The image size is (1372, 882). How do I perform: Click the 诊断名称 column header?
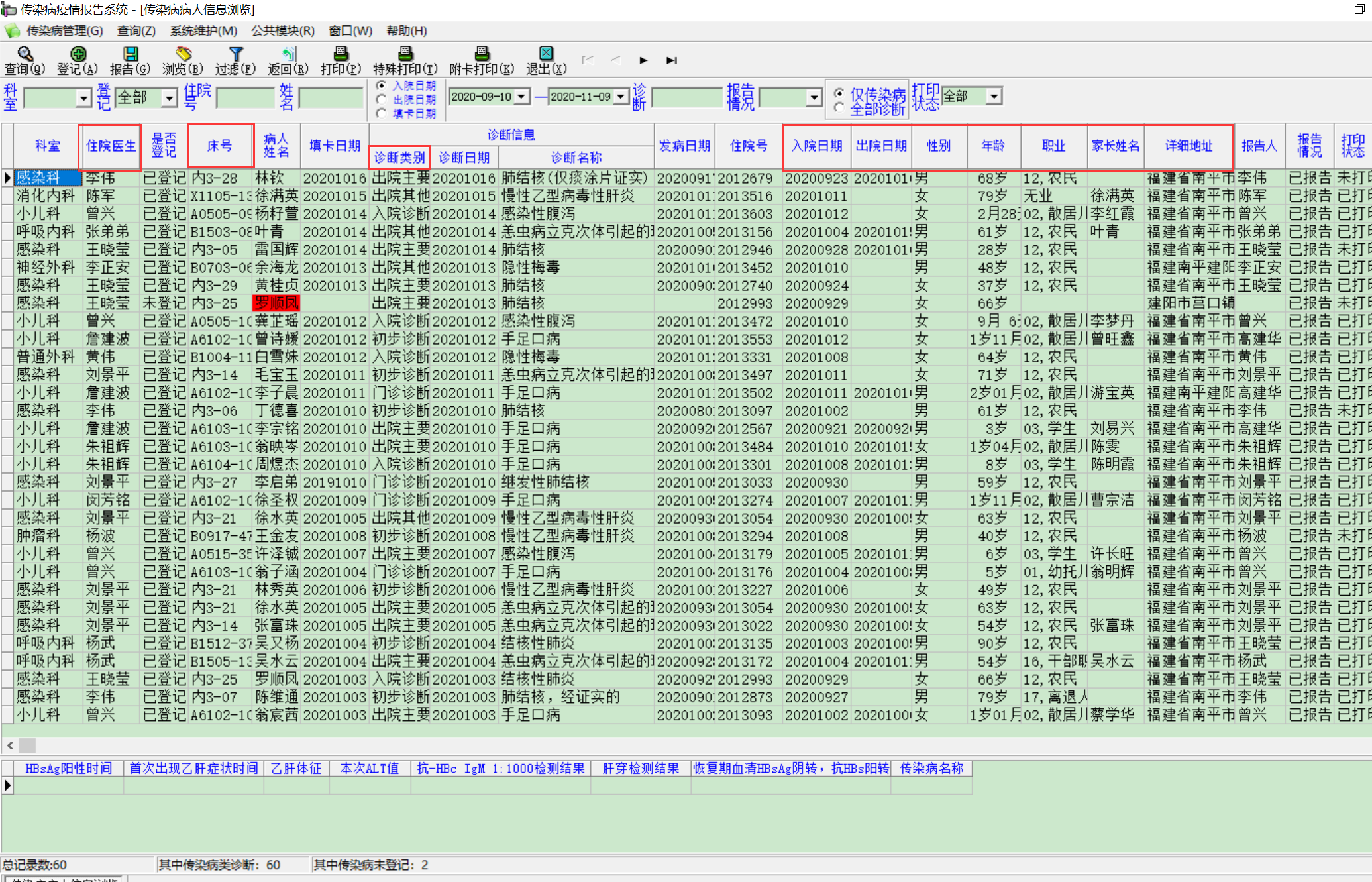(x=576, y=158)
